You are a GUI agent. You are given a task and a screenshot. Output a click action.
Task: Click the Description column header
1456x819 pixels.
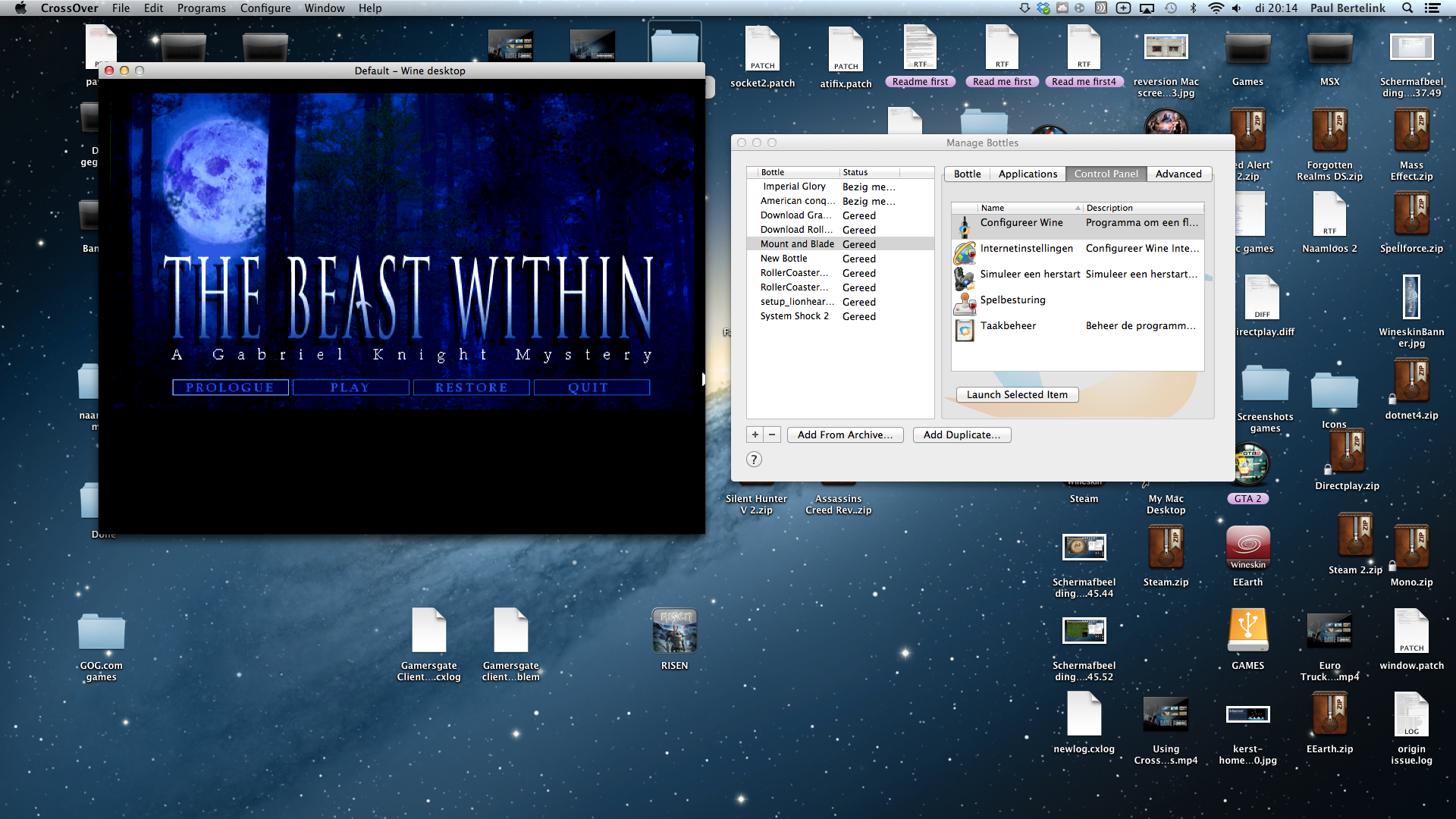click(1143, 208)
